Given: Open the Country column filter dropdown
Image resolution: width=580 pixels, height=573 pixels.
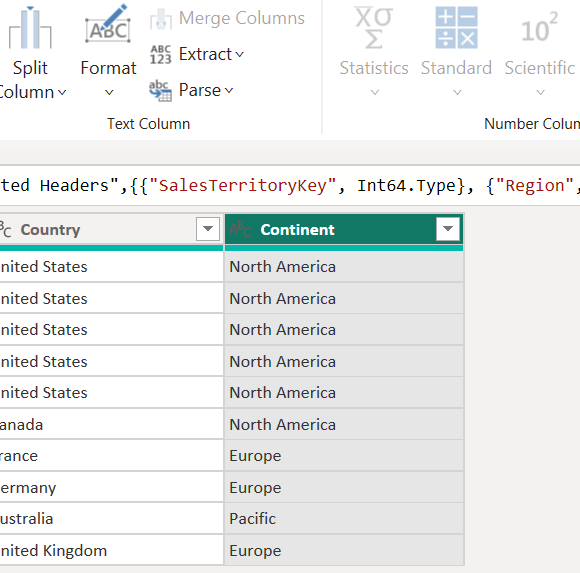Looking at the screenshot, I should pos(208,229).
